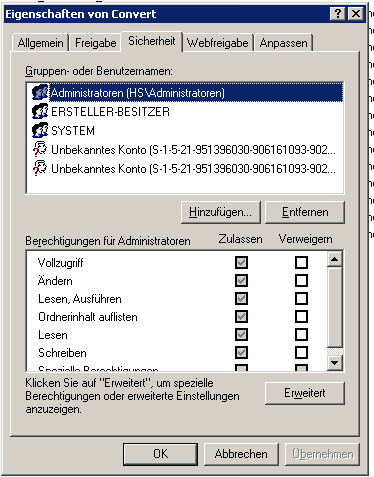Click the SYSTEM group icon
374x477 pixels.
tap(40, 130)
